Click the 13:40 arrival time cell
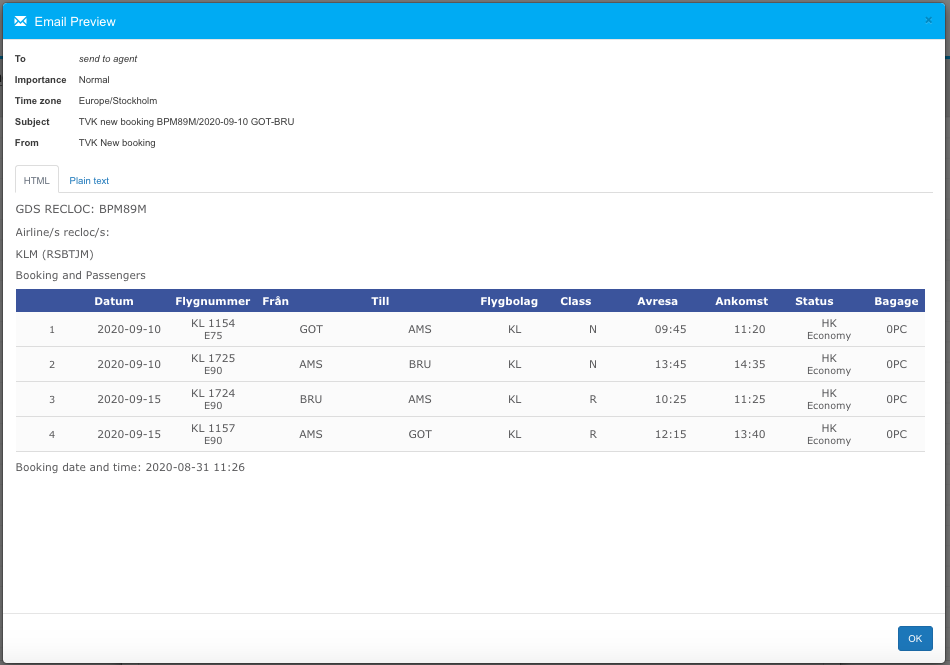 point(749,435)
